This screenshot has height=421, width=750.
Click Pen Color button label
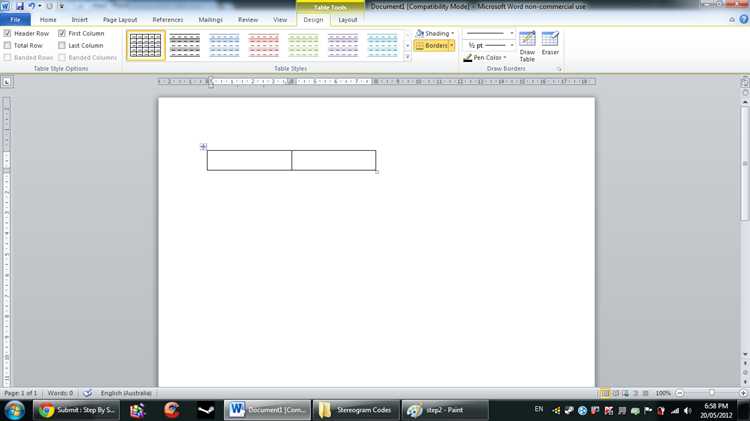click(x=487, y=57)
